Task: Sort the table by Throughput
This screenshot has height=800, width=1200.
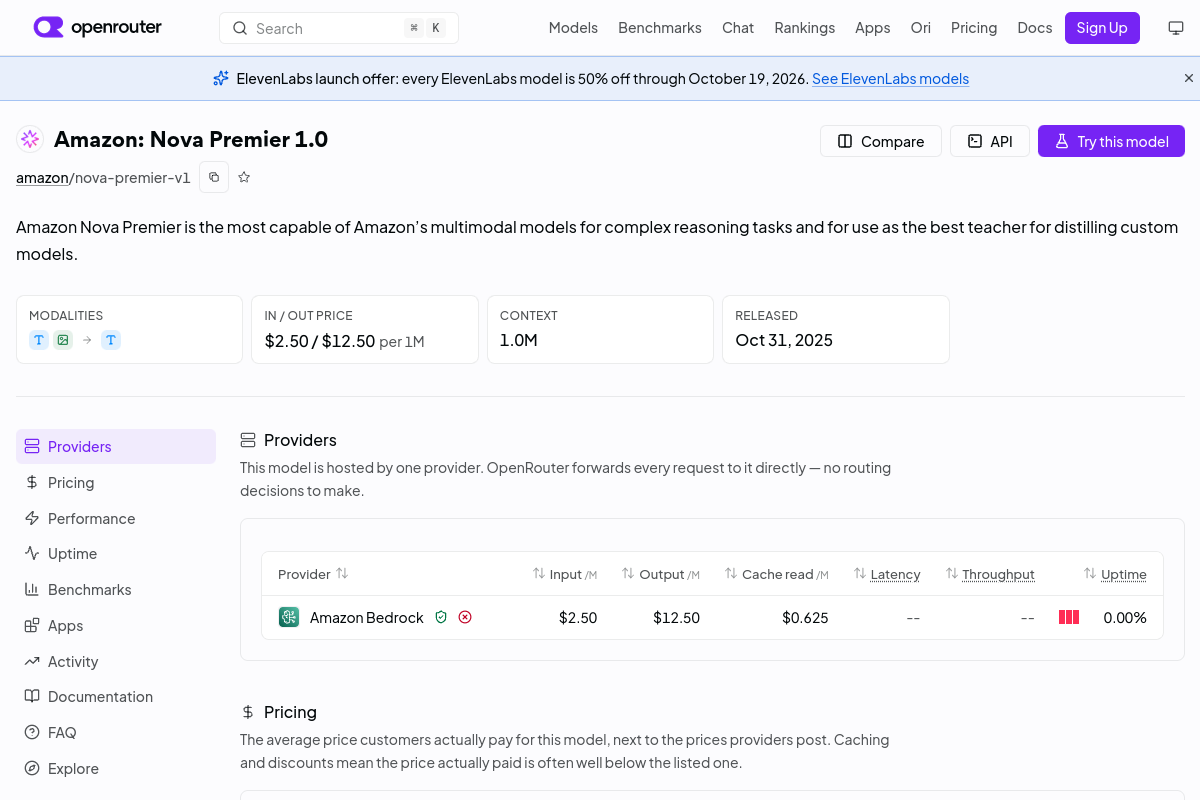Action: click(990, 574)
